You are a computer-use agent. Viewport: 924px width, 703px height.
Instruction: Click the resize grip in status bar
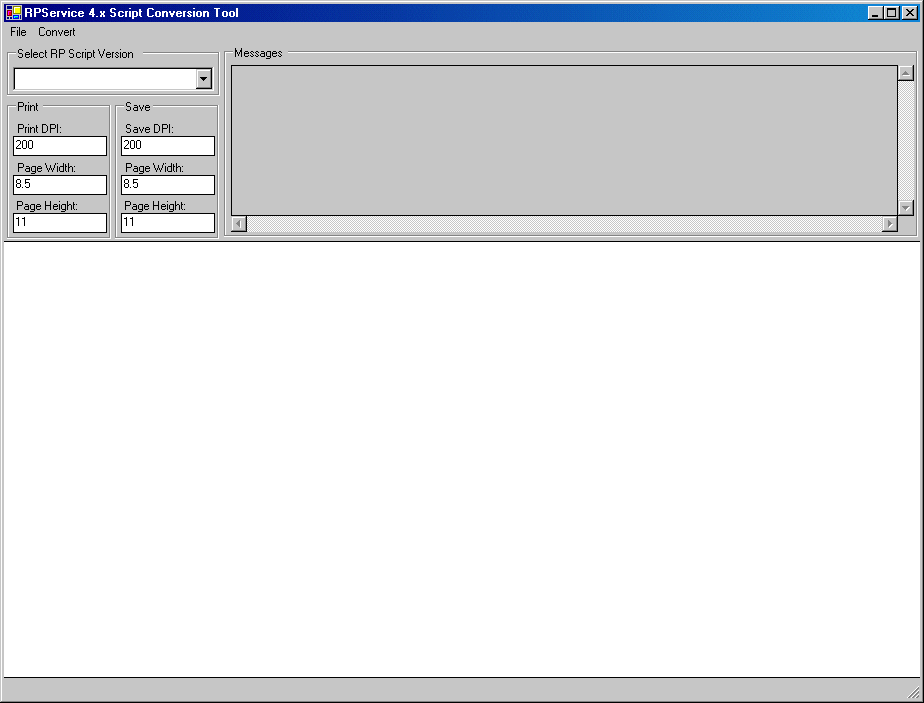point(913,692)
